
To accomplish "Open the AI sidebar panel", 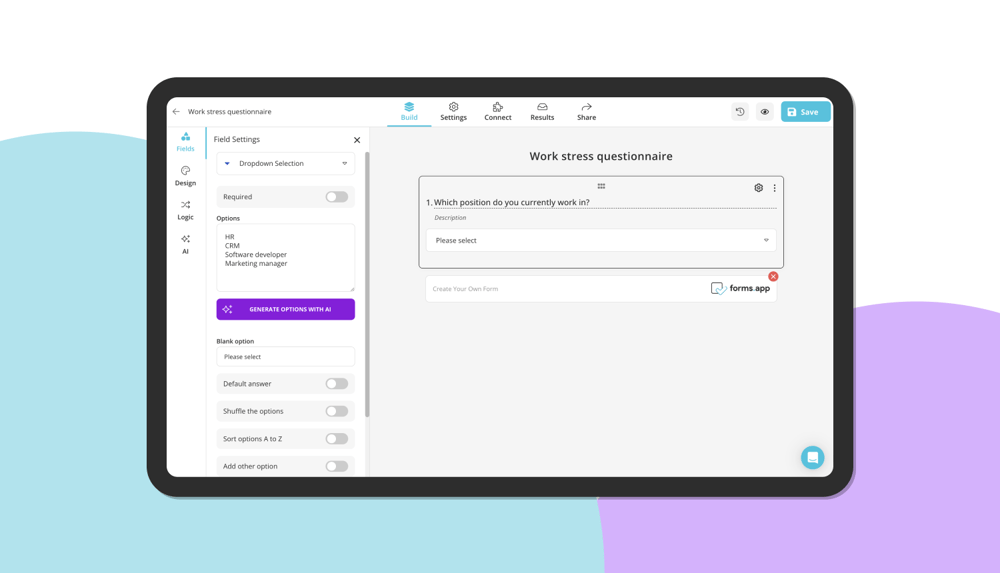I will (186, 244).
